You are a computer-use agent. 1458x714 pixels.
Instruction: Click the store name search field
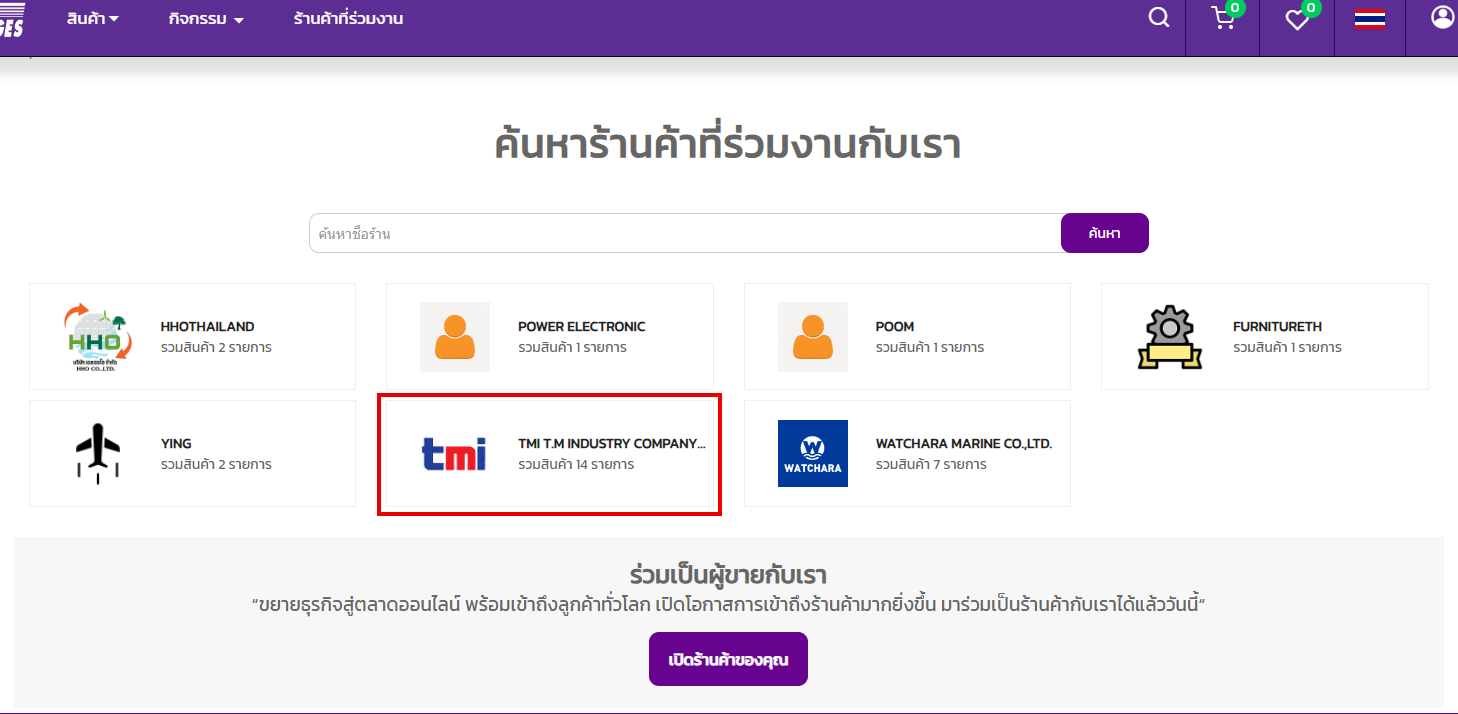(684, 234)
